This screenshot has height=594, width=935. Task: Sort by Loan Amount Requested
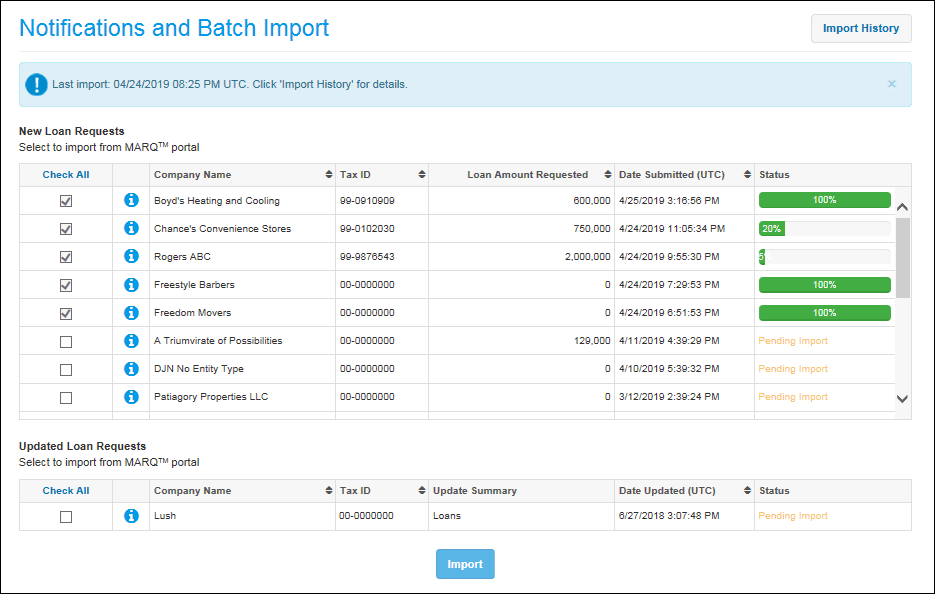[608, 174]
